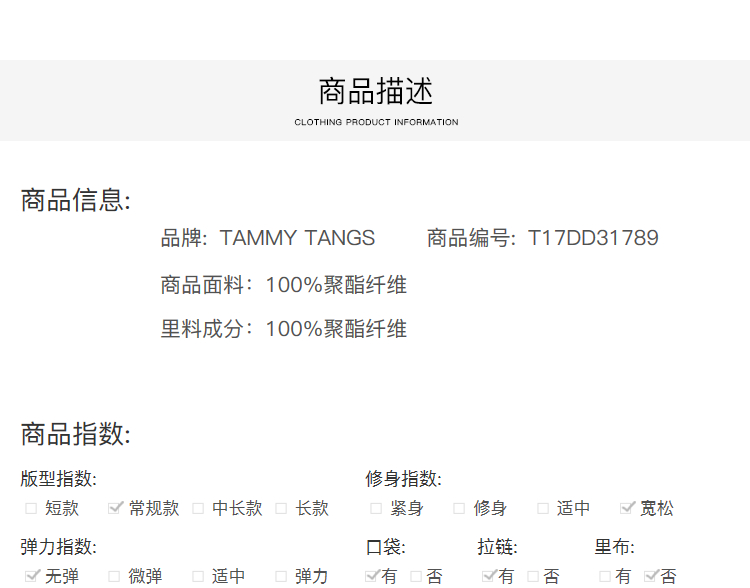Toggle 有 checkbox under 拉链
The width and height of the screenshot is (750, 588).
click(x=489, y=576)
